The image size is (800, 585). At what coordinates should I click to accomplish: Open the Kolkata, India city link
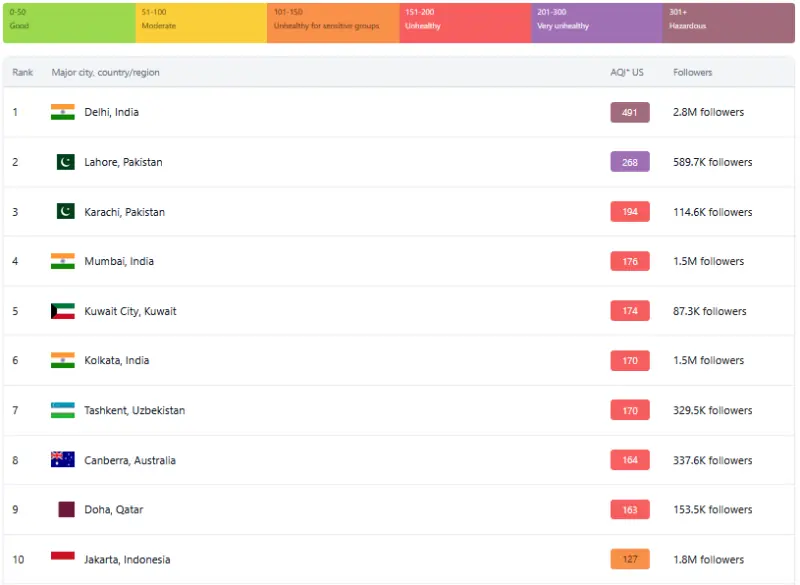point(119,360)
